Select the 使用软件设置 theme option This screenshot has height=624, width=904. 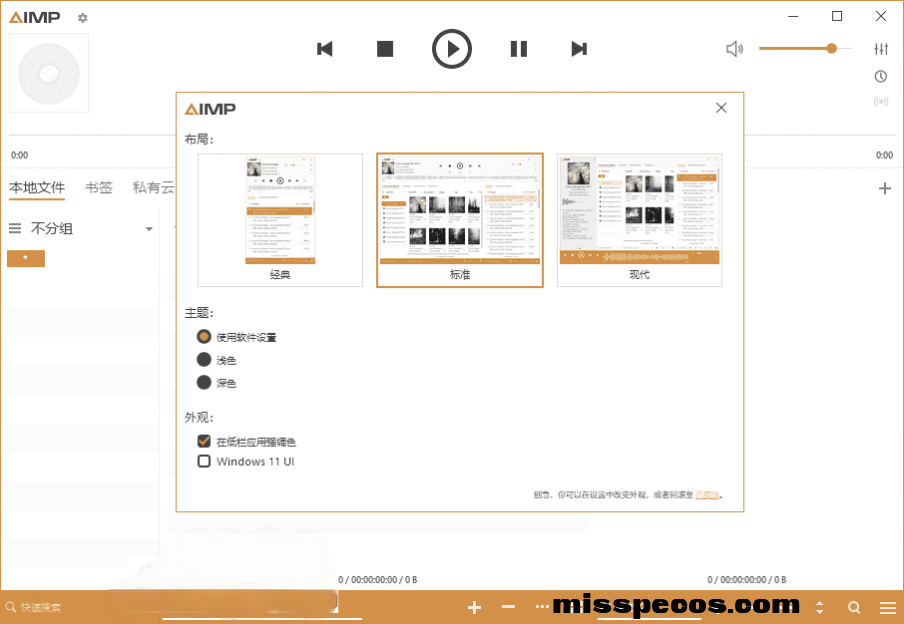click(x=204, y=337)
